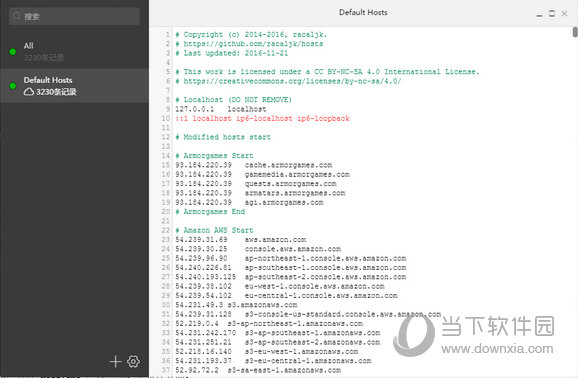The width and height of the screenshot is (578, 378).
Task: Click the '# Armorgames End' comment
Action: pyautogui.click(x=210, y=212)
